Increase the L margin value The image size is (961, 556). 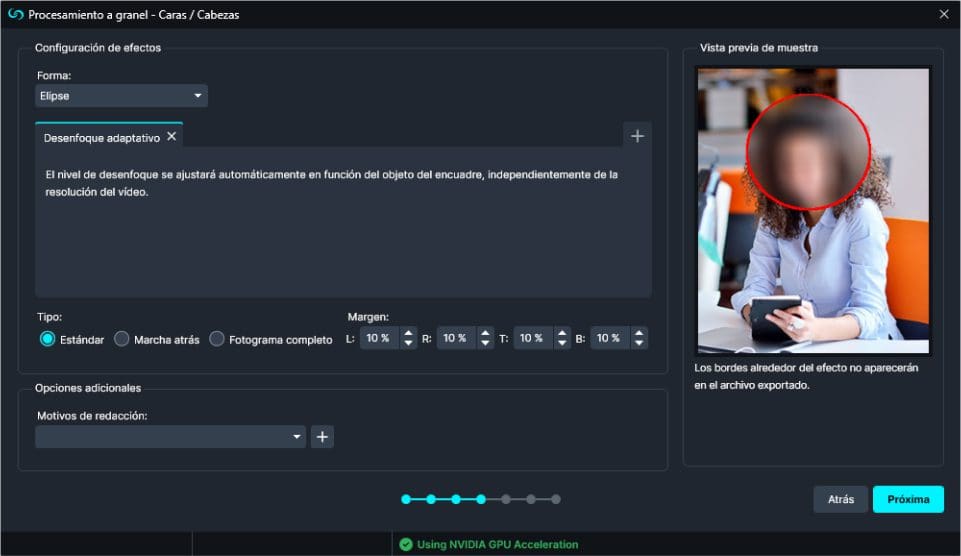click(x=408, y=333)
